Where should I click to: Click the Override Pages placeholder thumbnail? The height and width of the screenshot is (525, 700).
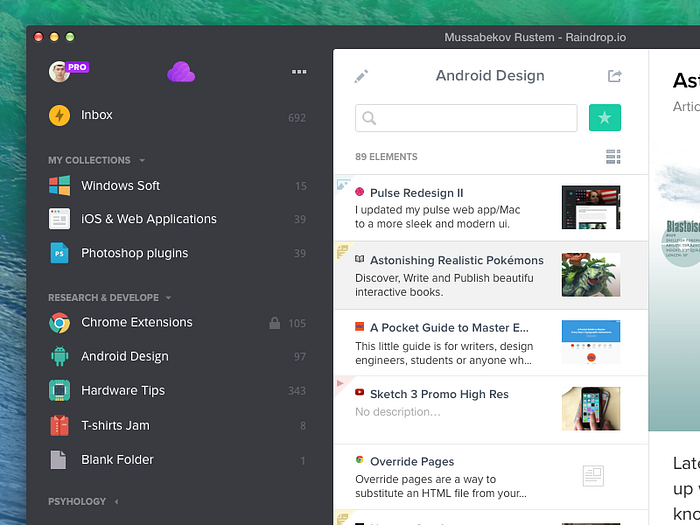593,476
